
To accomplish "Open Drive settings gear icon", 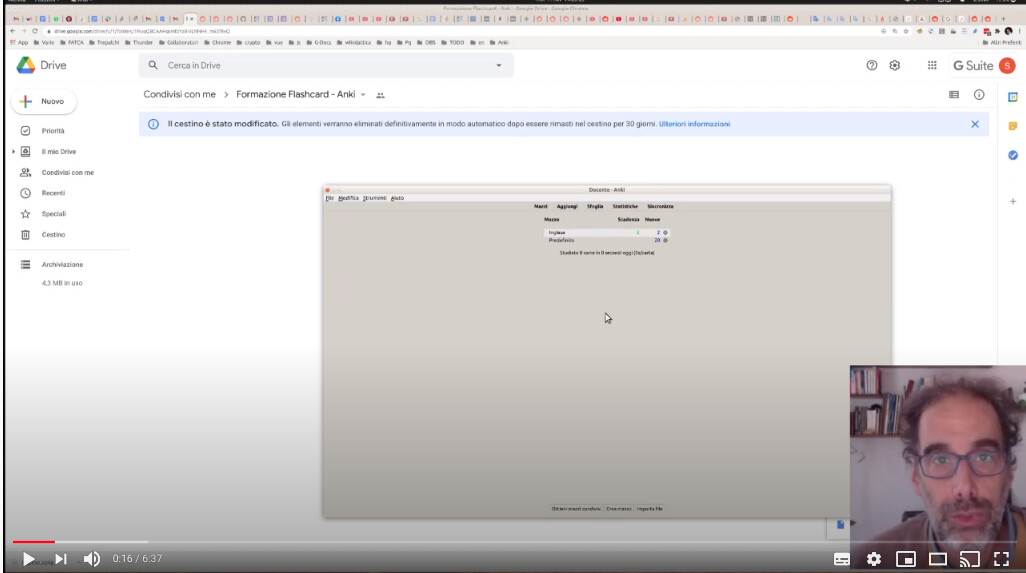I will coord(895,65).
